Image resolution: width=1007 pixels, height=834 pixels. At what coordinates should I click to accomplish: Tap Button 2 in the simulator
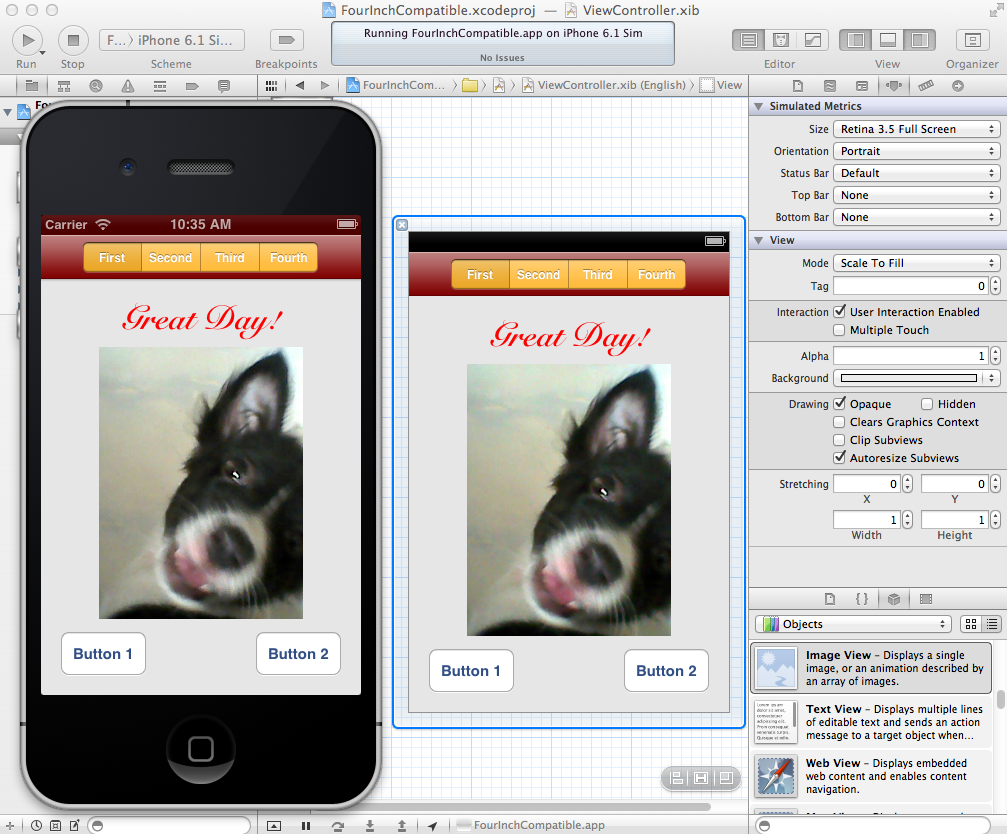click(298, 654)
